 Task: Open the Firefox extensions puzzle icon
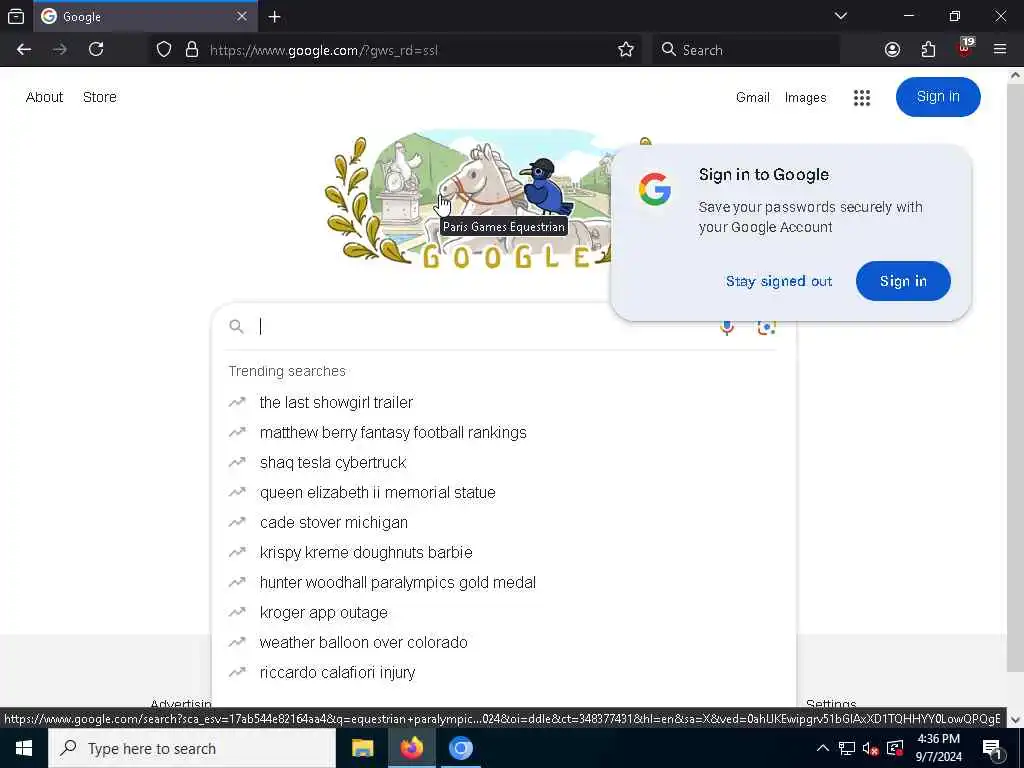[x=928, y=50]
